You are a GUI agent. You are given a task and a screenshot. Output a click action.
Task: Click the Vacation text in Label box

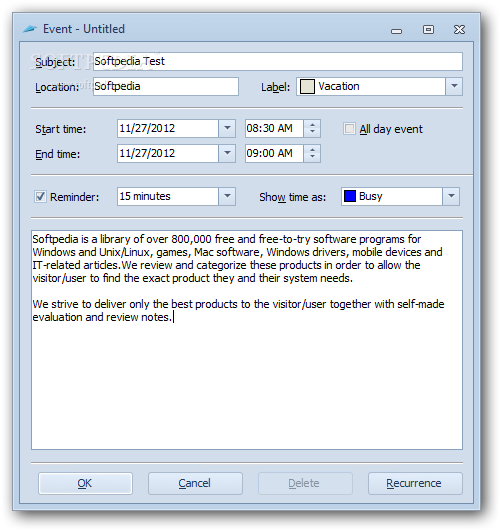click(339, 86)
